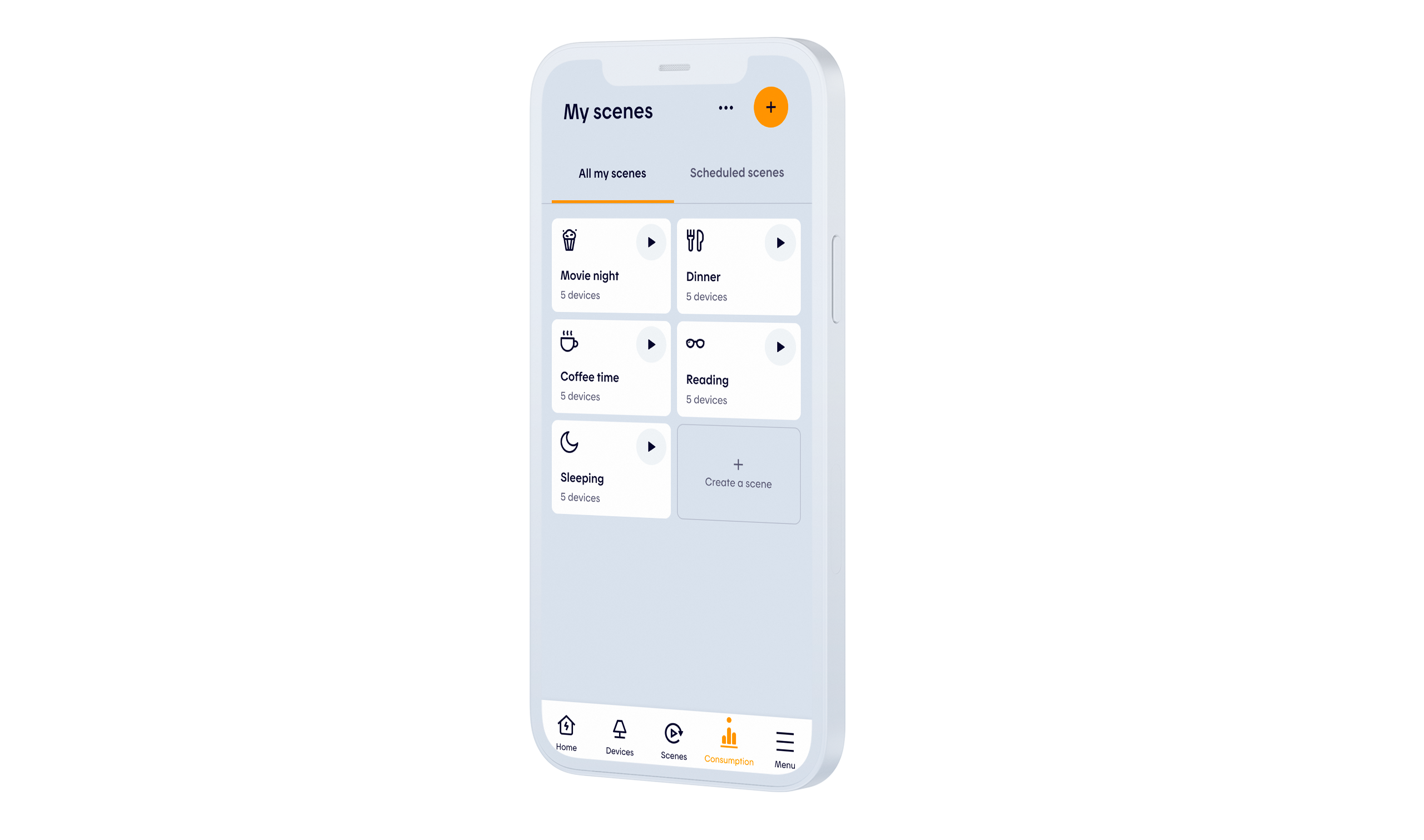This screenshot has width=1424, height=840.
Task: Tap the Sleeping scene play button
Action: 650,446
